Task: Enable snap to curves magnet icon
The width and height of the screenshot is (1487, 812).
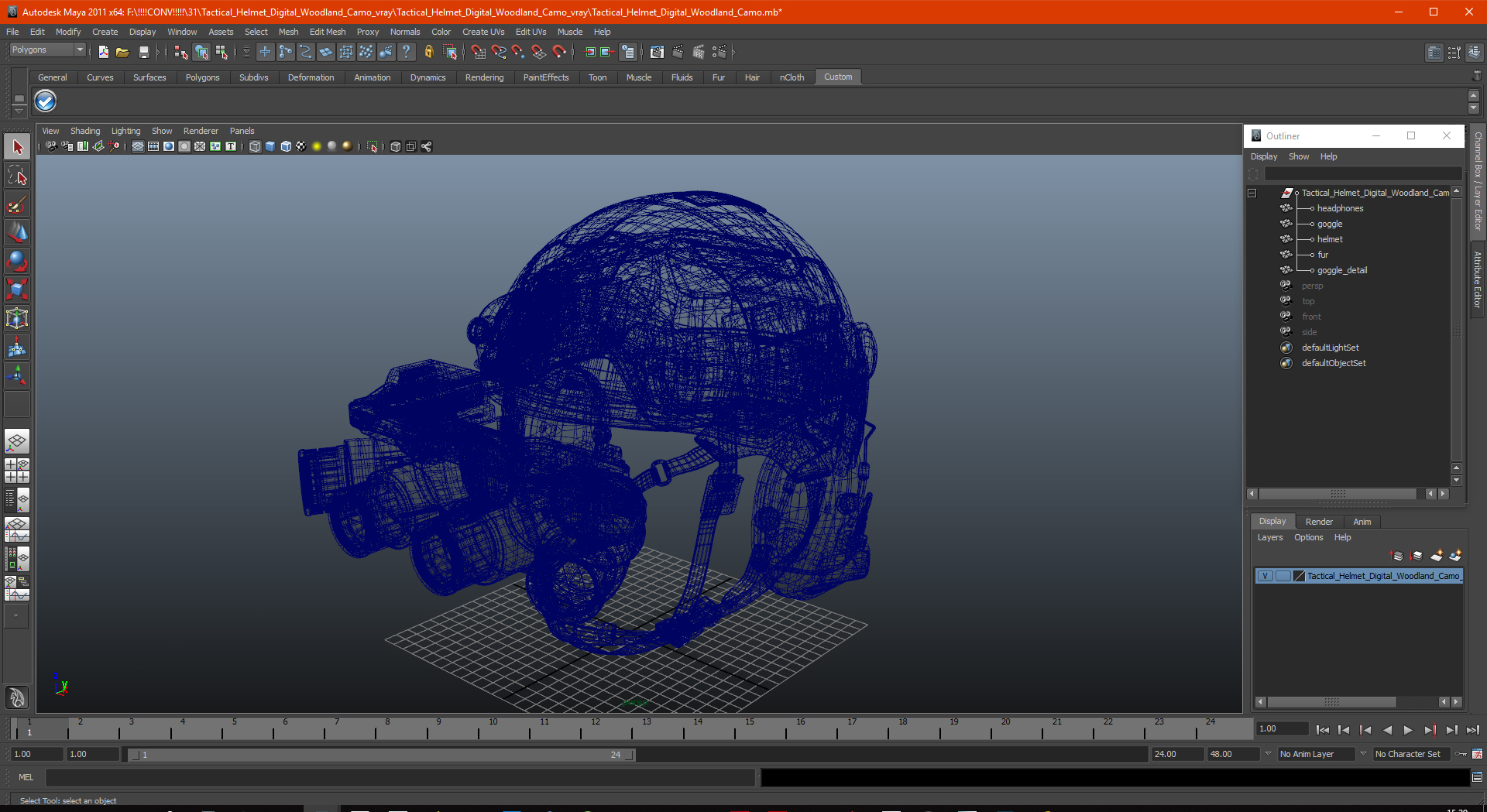Action: pos(499,52)
